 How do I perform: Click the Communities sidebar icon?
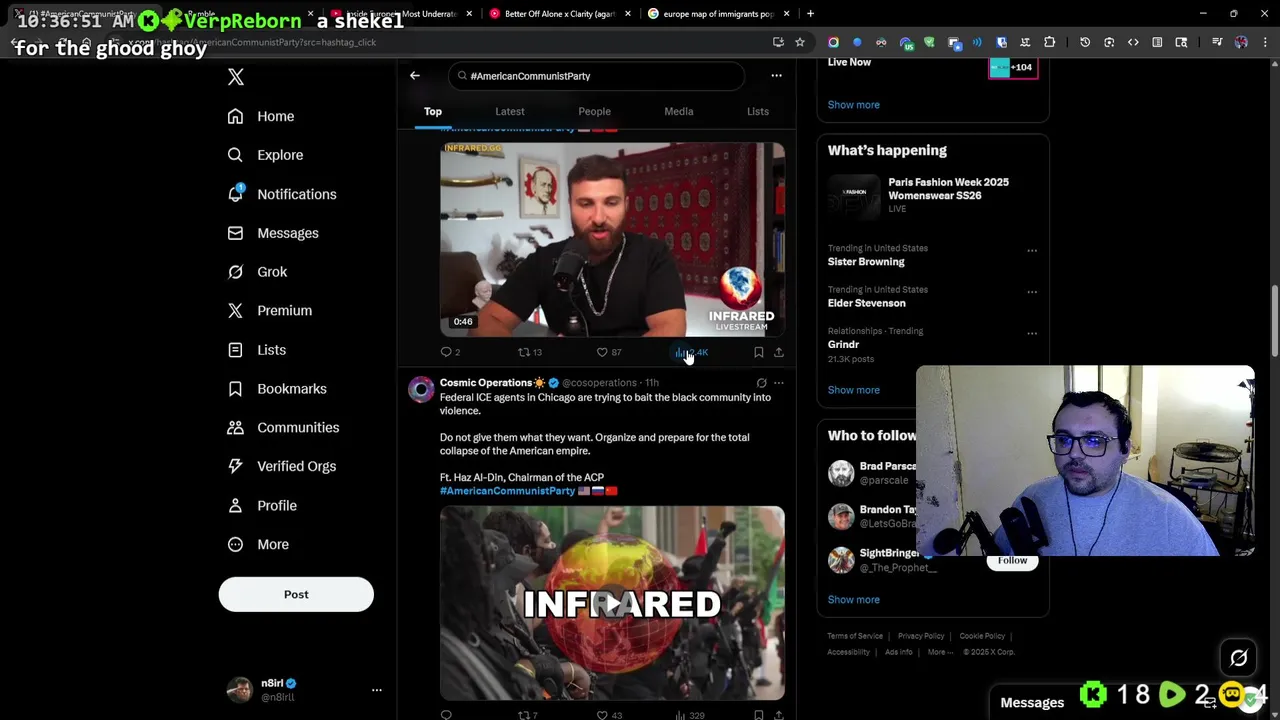tap(235, 428)
